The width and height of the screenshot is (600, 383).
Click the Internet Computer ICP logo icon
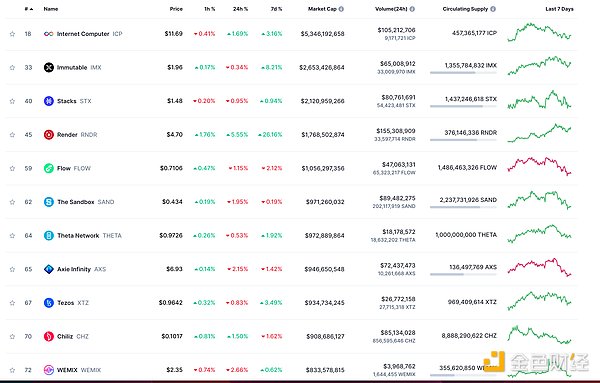pyautogui.click(x=49, y=34)
